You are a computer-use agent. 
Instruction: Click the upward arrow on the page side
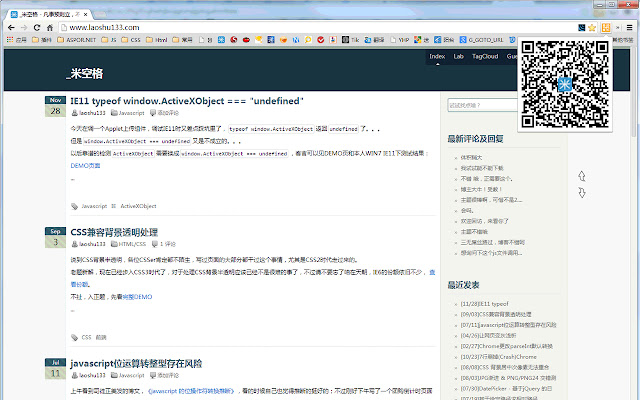click(582, 176)
